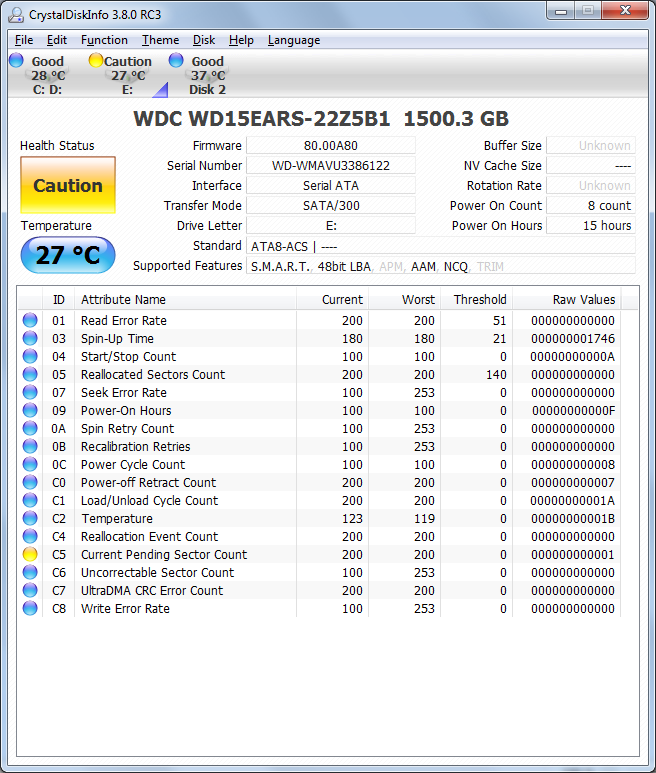Click the blue orb for Power Cycle Count
This screenshot has width=656, height=773.
coord(30,464)
